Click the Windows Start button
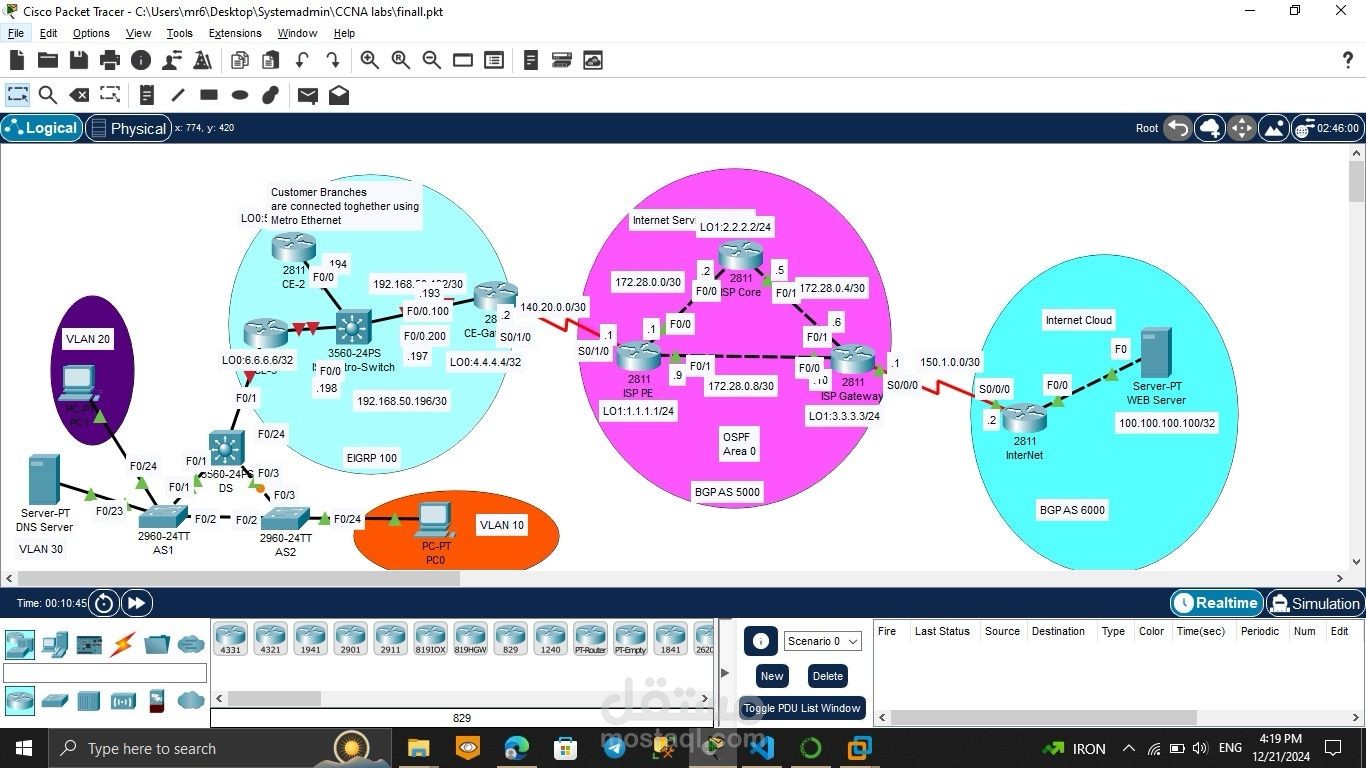This screenshot has width=1366, height=768. (x=23, y=748)
